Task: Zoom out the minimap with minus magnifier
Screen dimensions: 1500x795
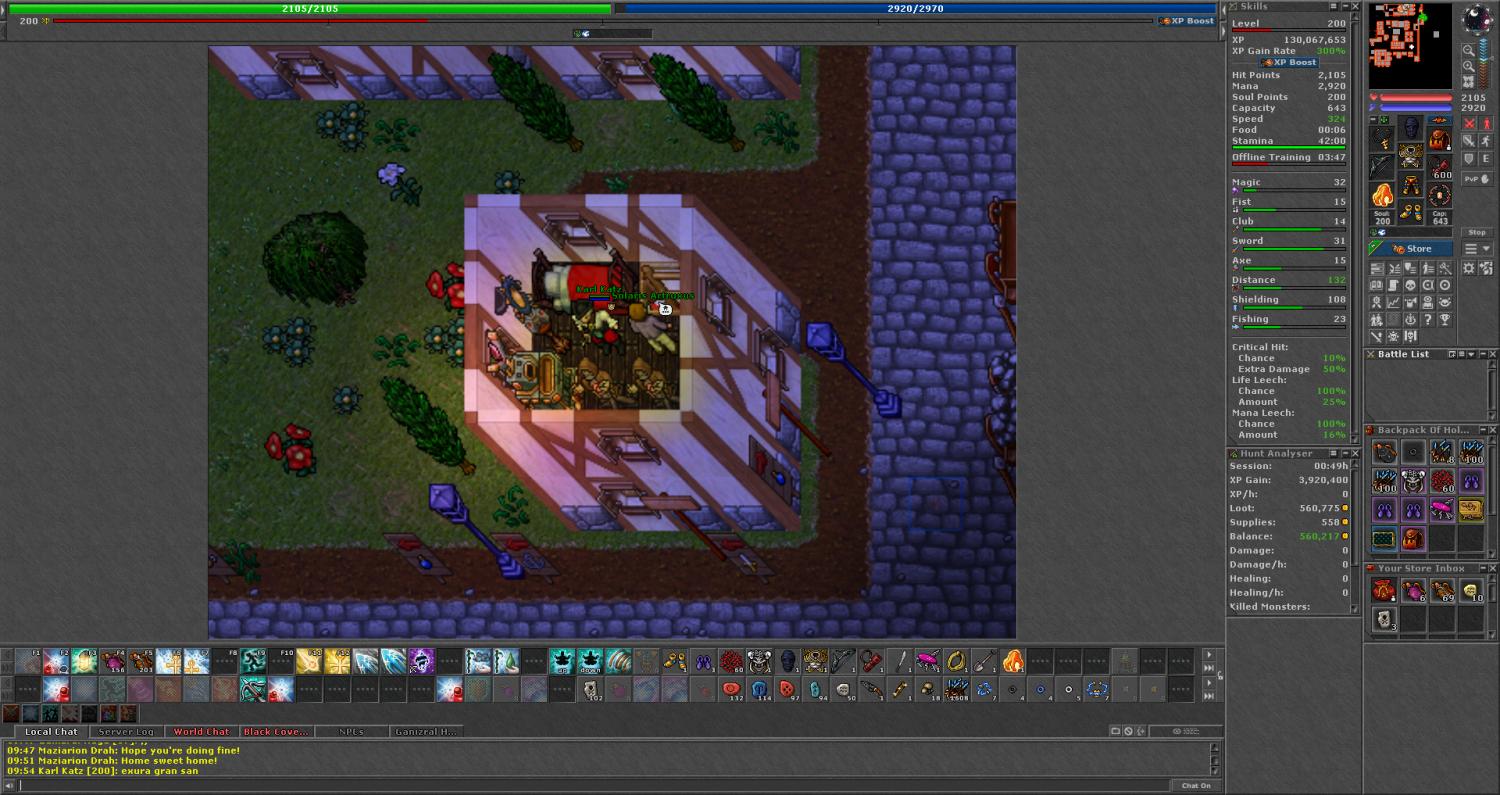Action: pos(1469,50)
